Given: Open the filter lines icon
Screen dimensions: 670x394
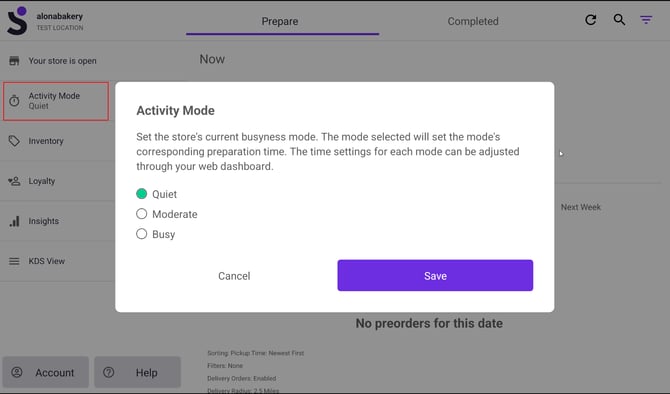Looking at the screenshot, I should 646,20.
